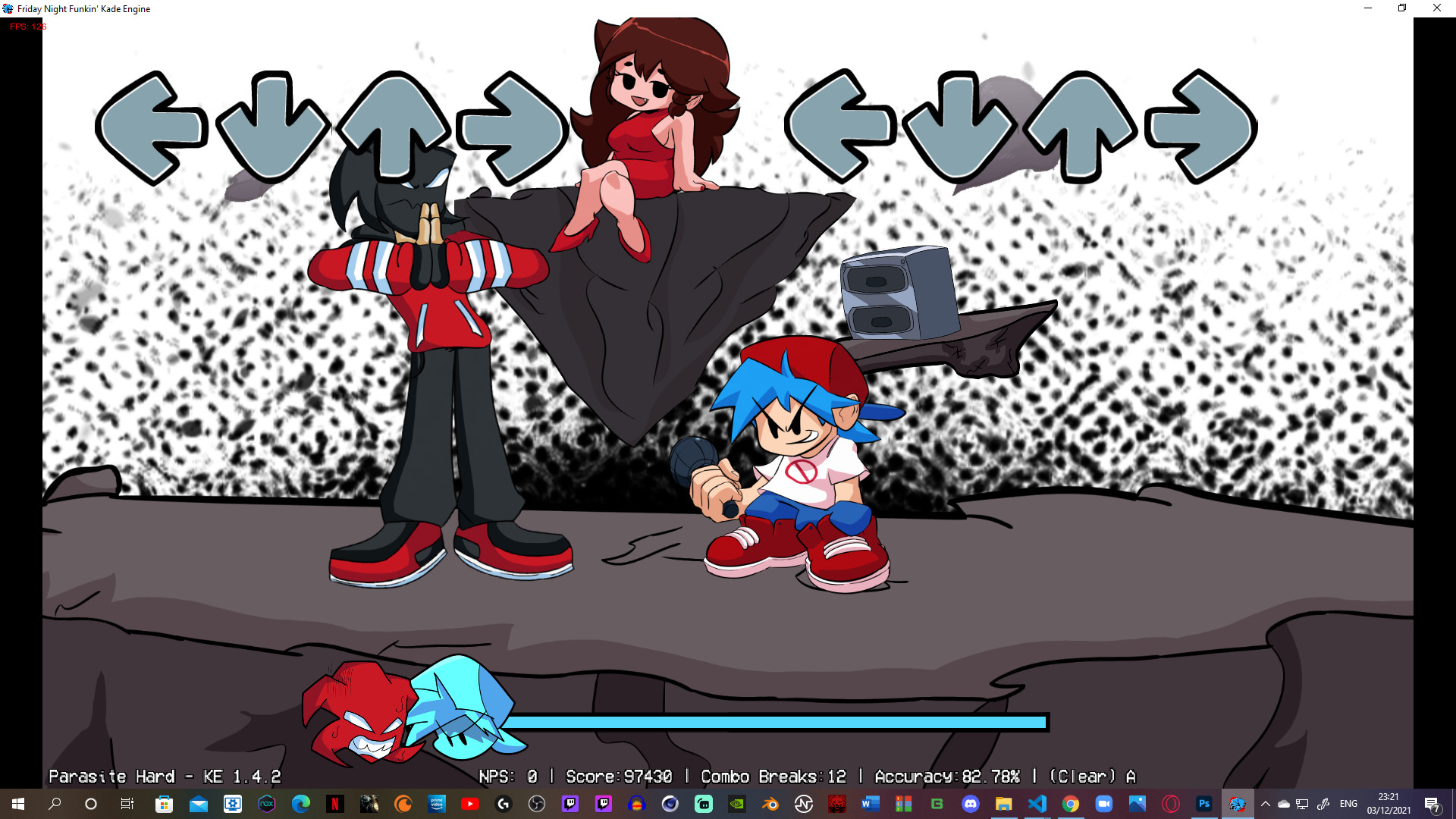Switch to Google Chrome
Screen dimensions: 1456x819
tap(1071, 804)
